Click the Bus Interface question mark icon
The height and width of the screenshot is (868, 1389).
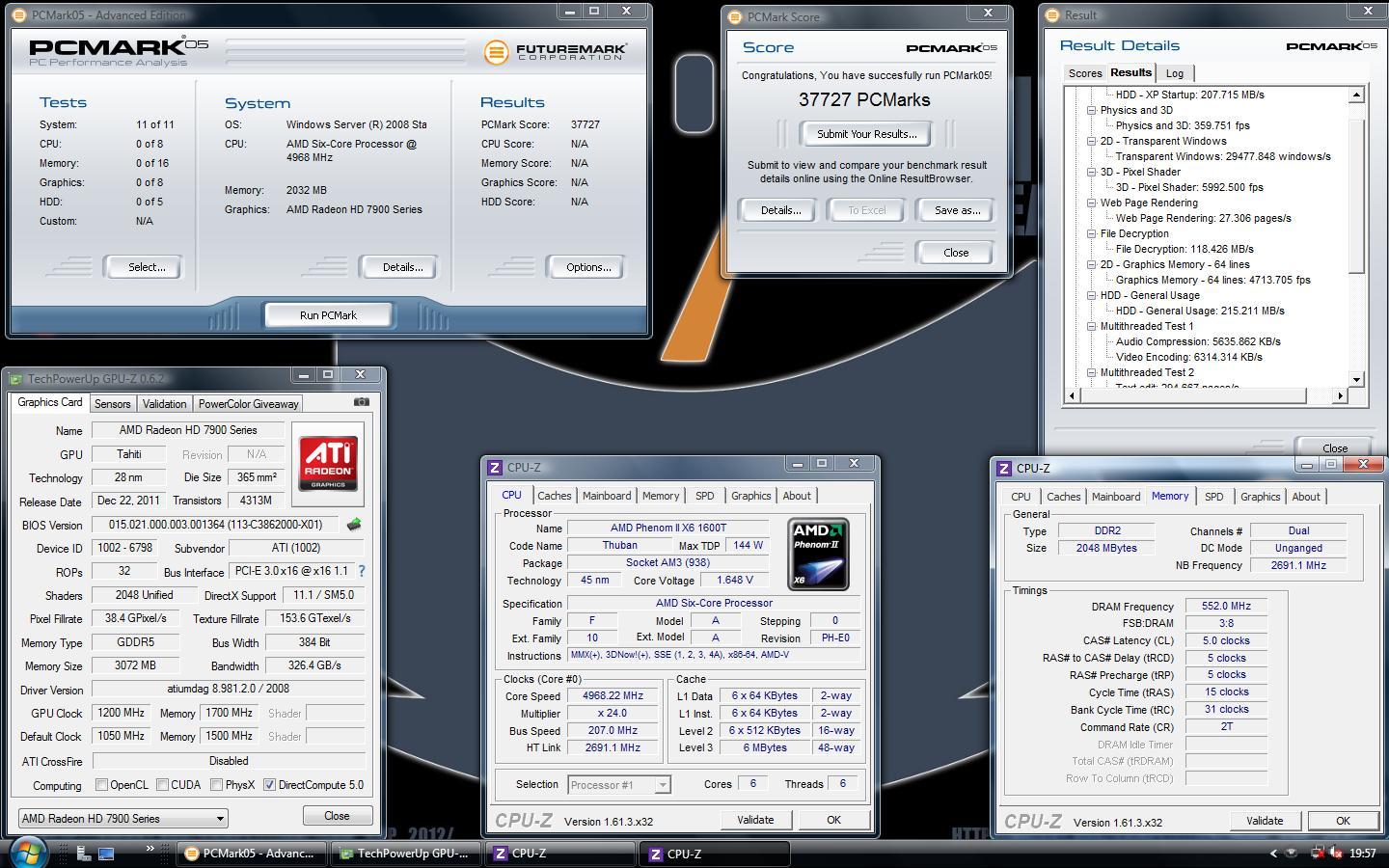pos(361,571)
